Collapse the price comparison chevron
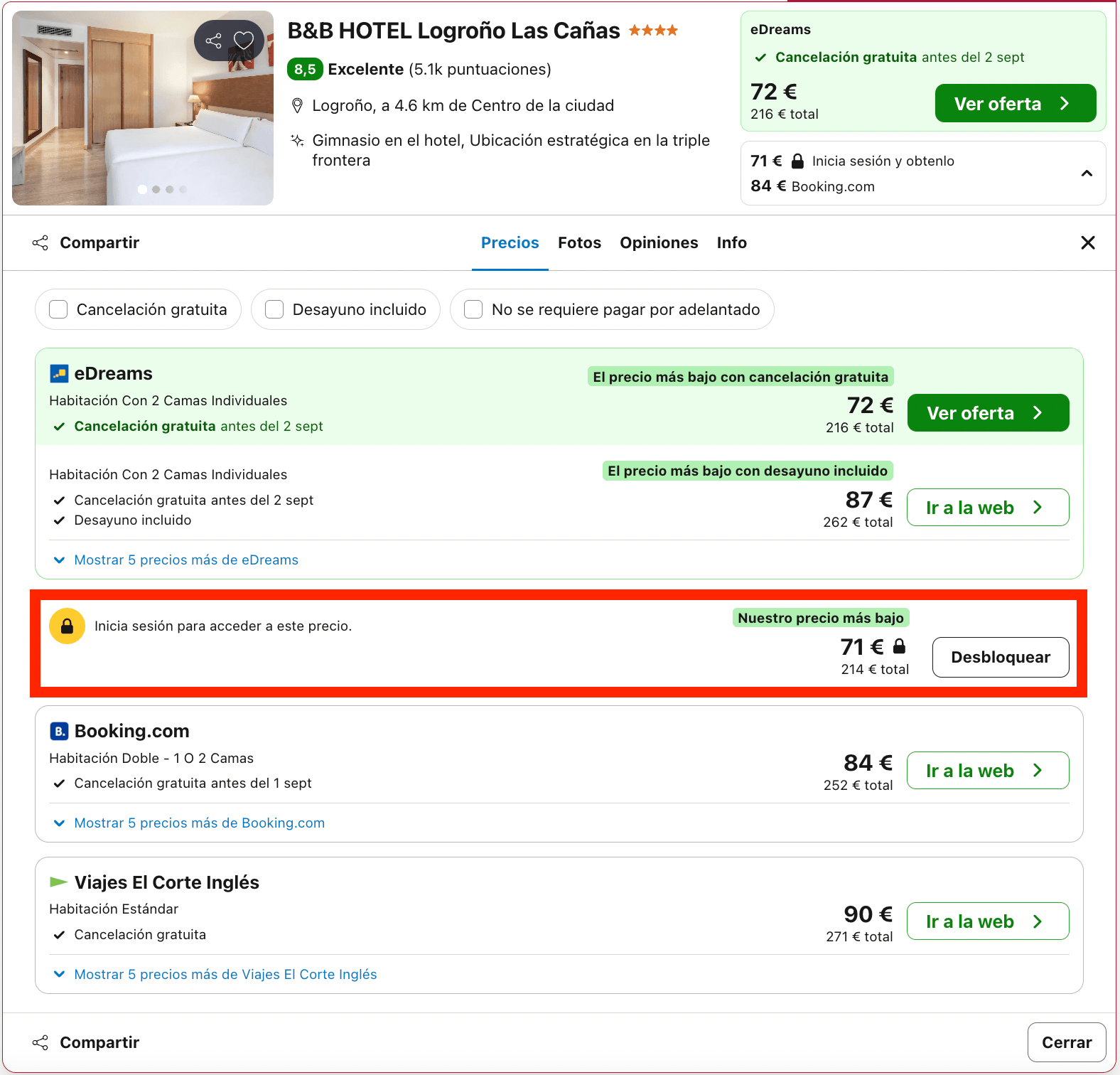1120x1075 pixels. (1087, 173)
